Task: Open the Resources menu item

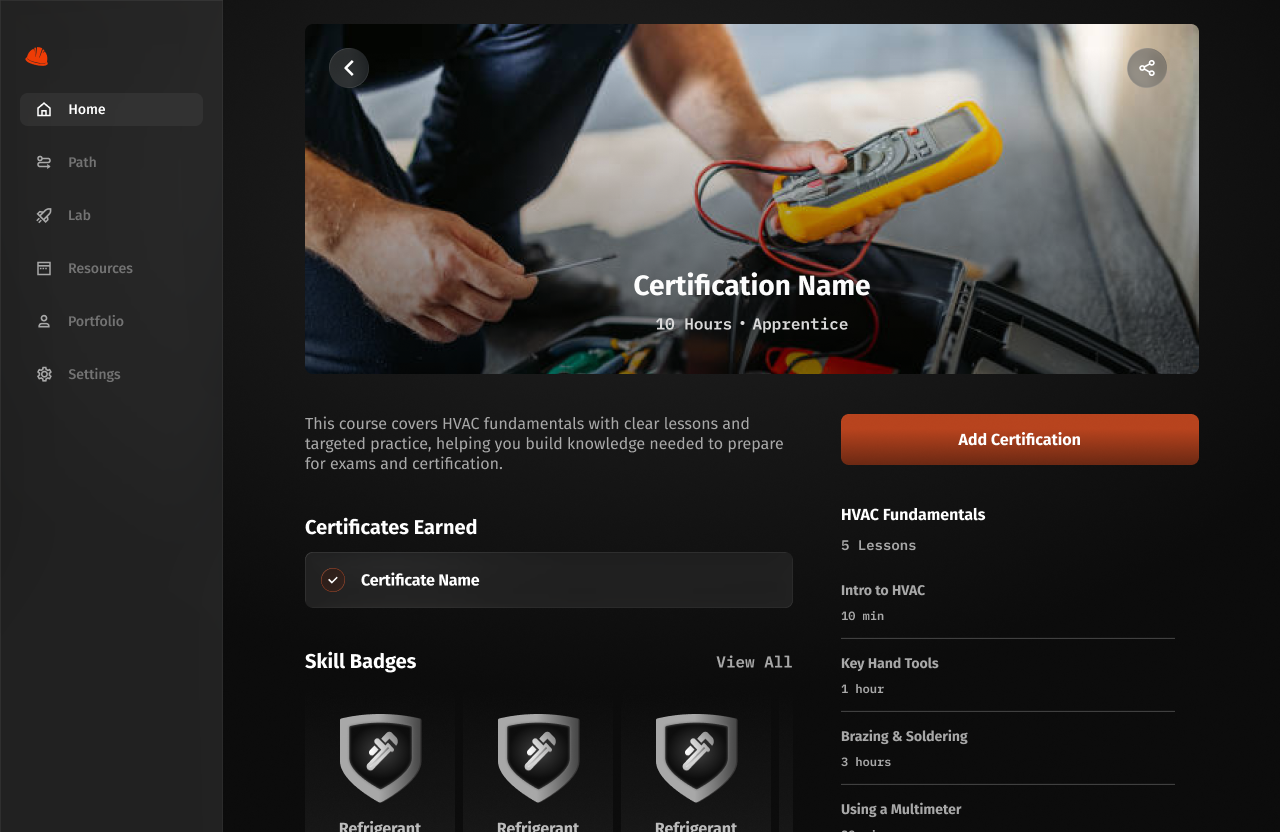Action: 111,268
